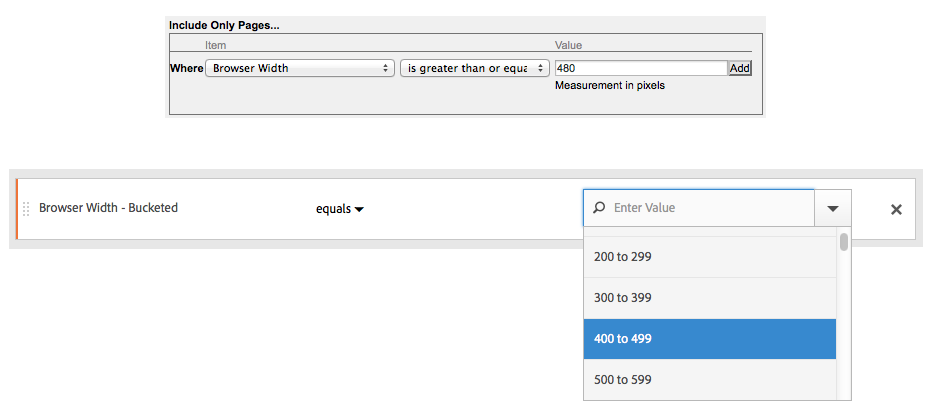Click the drag handle beside Browser Width - Bucketed
Image resolution: width=932 pixels, height=413 pixels.
pyautogui.click(x=26, y=209)
